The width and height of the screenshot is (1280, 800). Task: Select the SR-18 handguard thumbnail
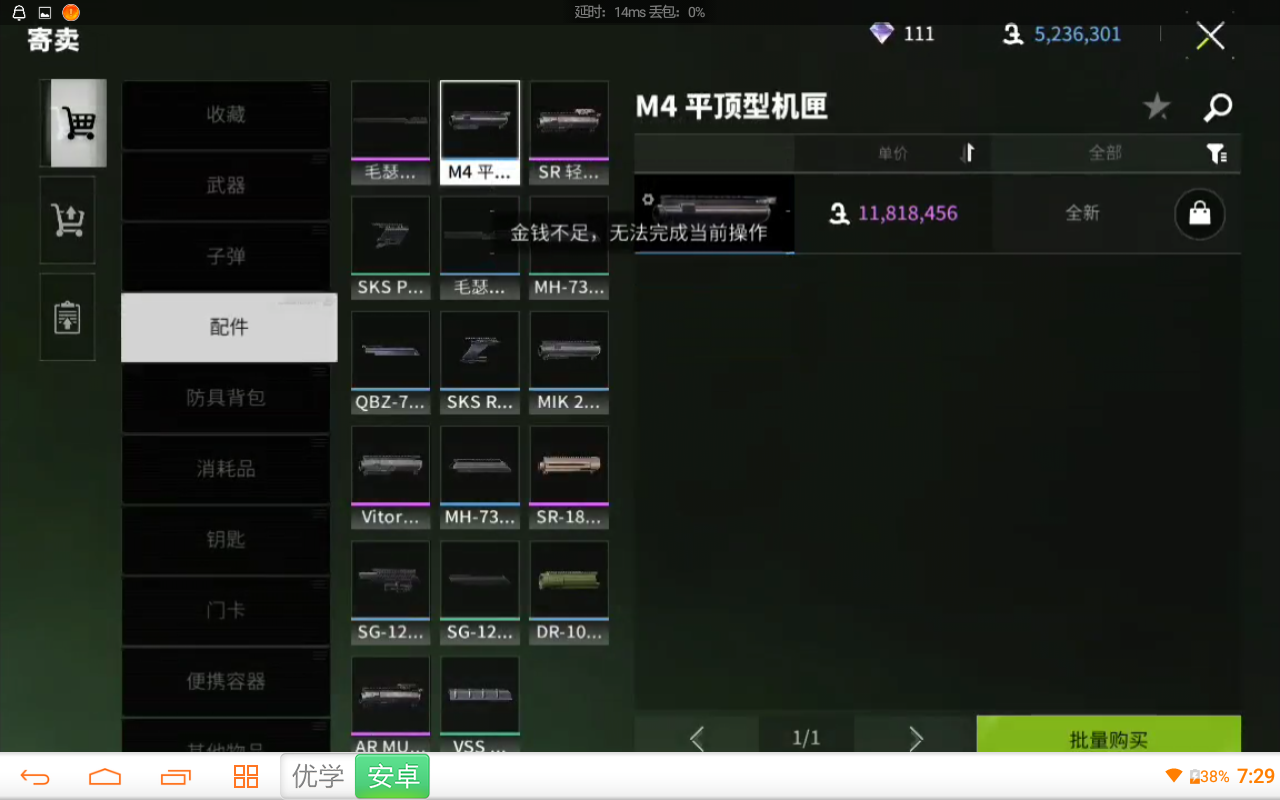(x=569, y=476)
